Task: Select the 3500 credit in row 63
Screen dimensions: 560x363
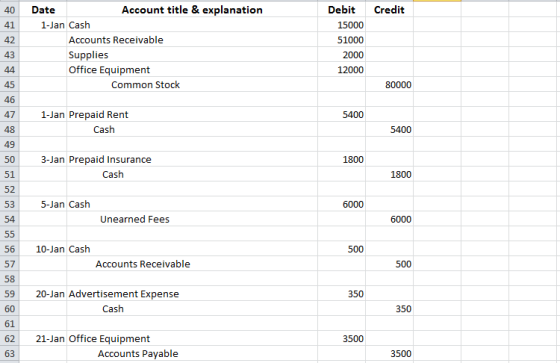Action: click(389, 354)
